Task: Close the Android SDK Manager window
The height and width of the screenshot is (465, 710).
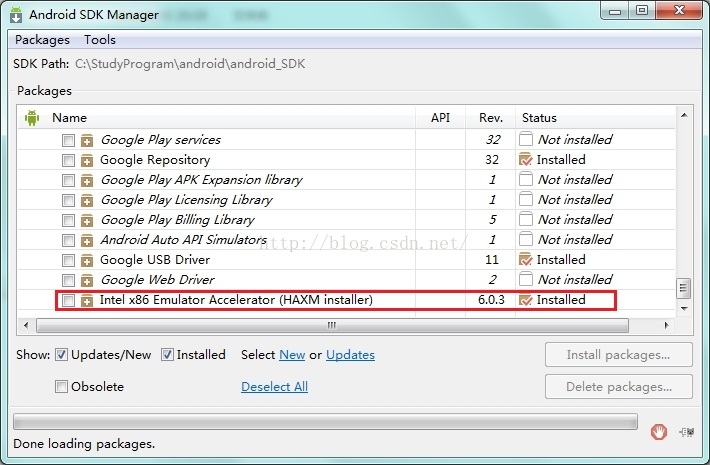Action: click(679, 11)
